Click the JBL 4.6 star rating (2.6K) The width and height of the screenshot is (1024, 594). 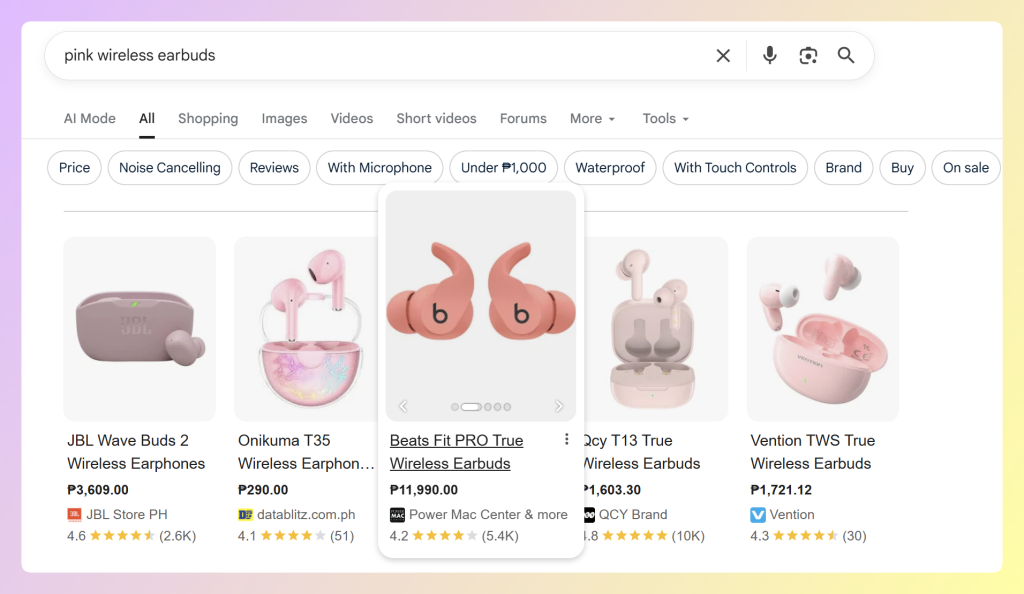pyautogui.click(x=131, y=536)
